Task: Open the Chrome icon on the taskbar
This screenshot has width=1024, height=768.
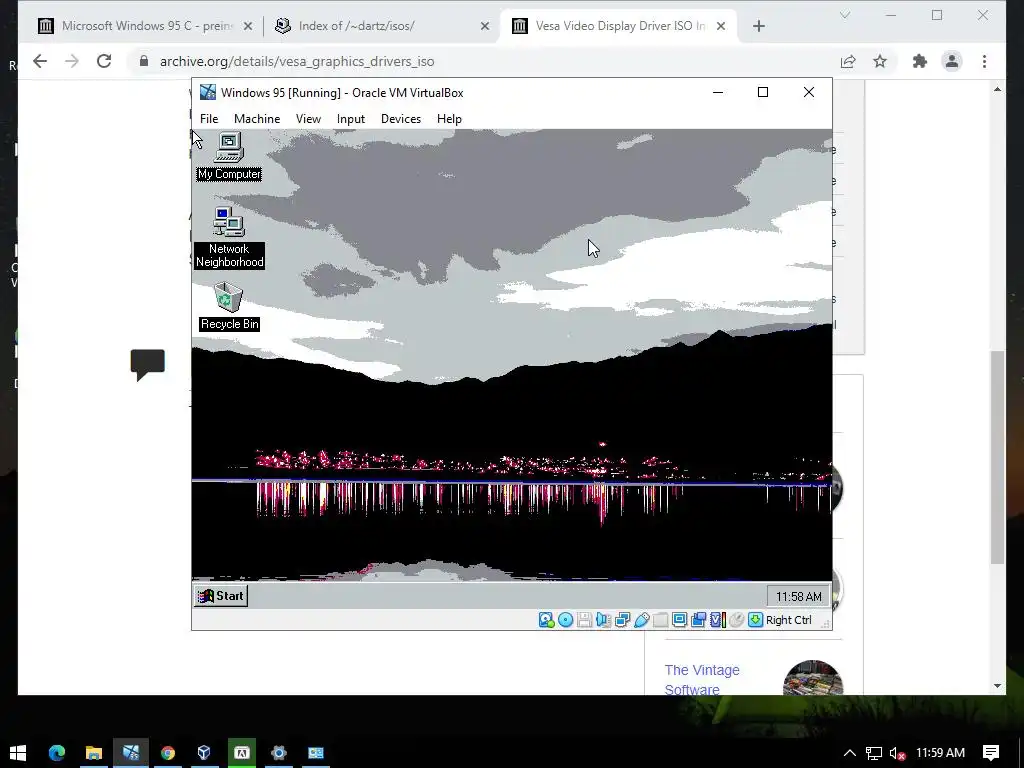Action: point(168,753)
